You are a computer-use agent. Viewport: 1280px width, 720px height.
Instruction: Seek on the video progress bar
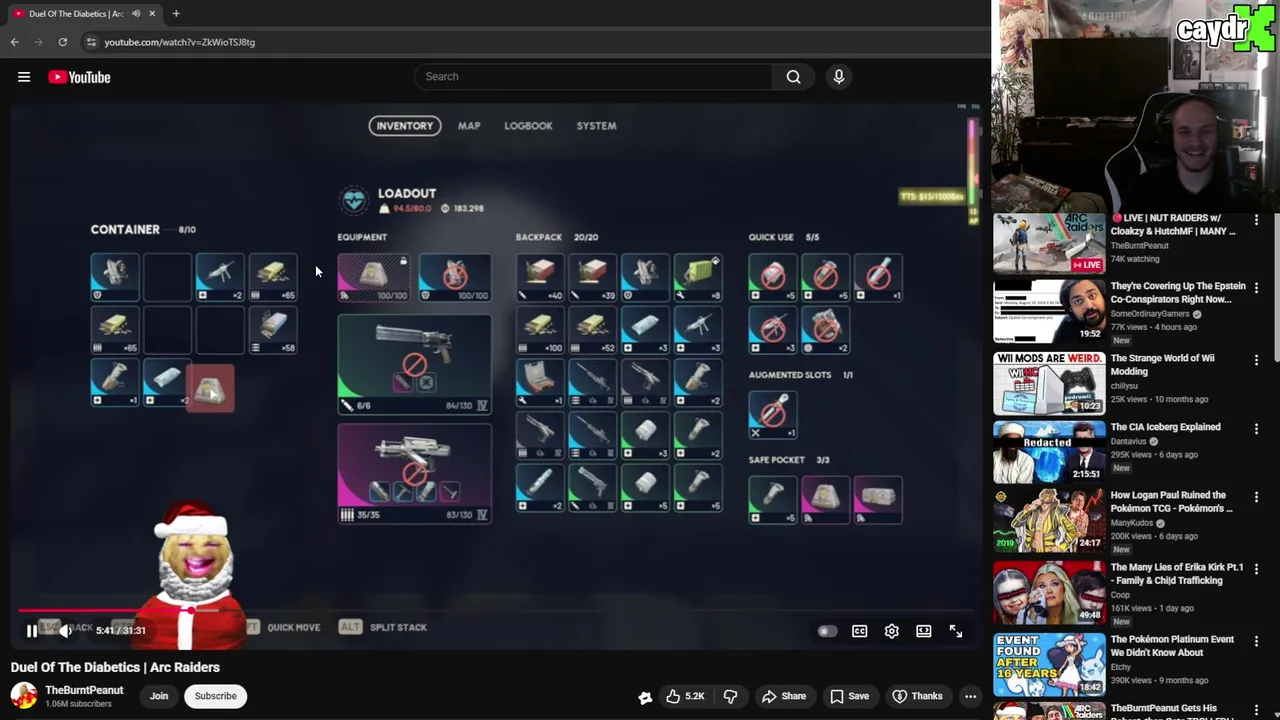tap(497, 609)
